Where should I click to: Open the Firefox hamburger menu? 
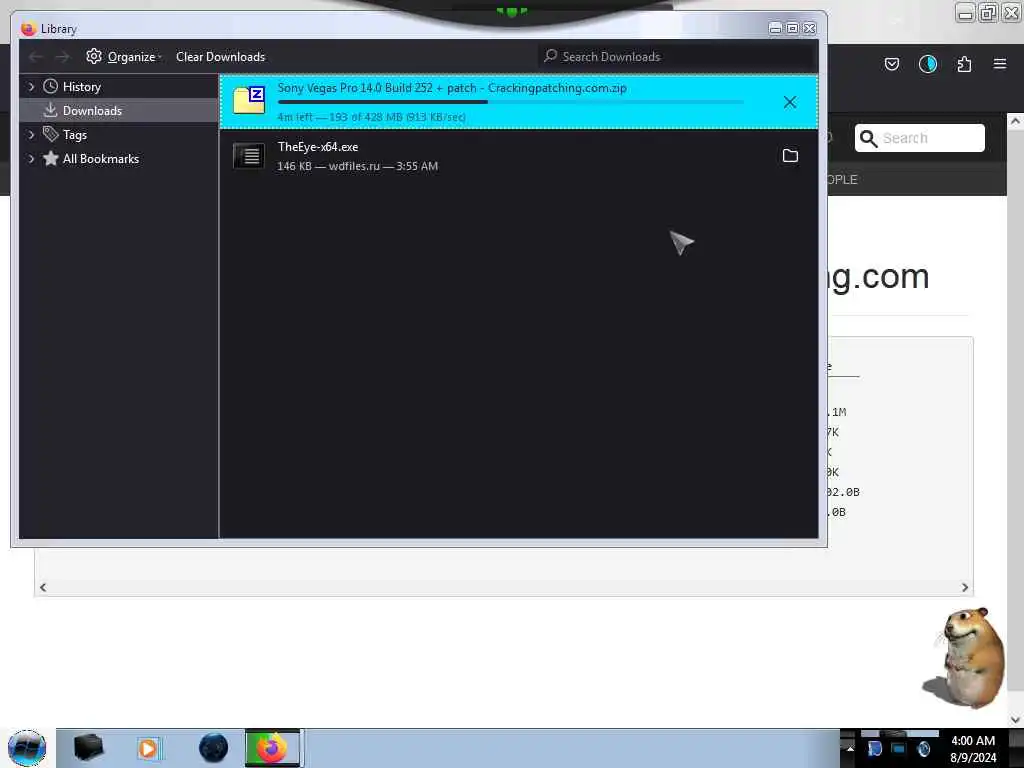[999, 64]
